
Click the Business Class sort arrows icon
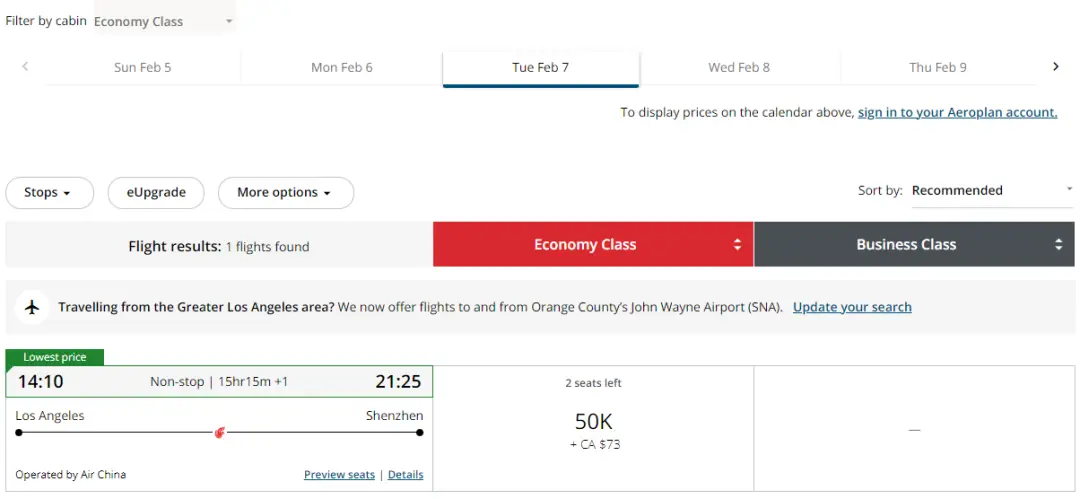click(1058, 245)
